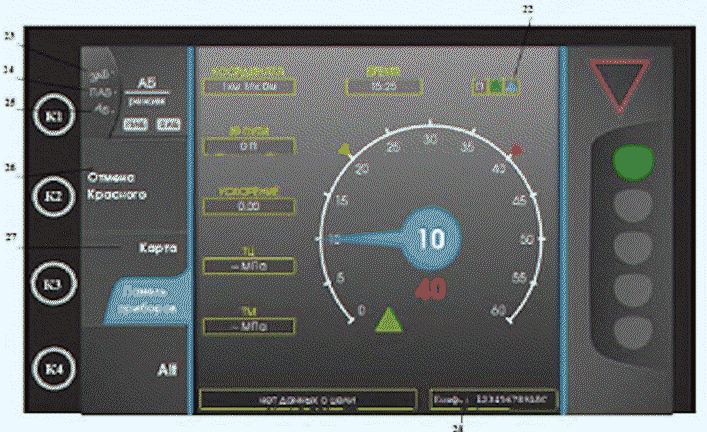Click the 0 mark on the speedometer

[361, 310]
